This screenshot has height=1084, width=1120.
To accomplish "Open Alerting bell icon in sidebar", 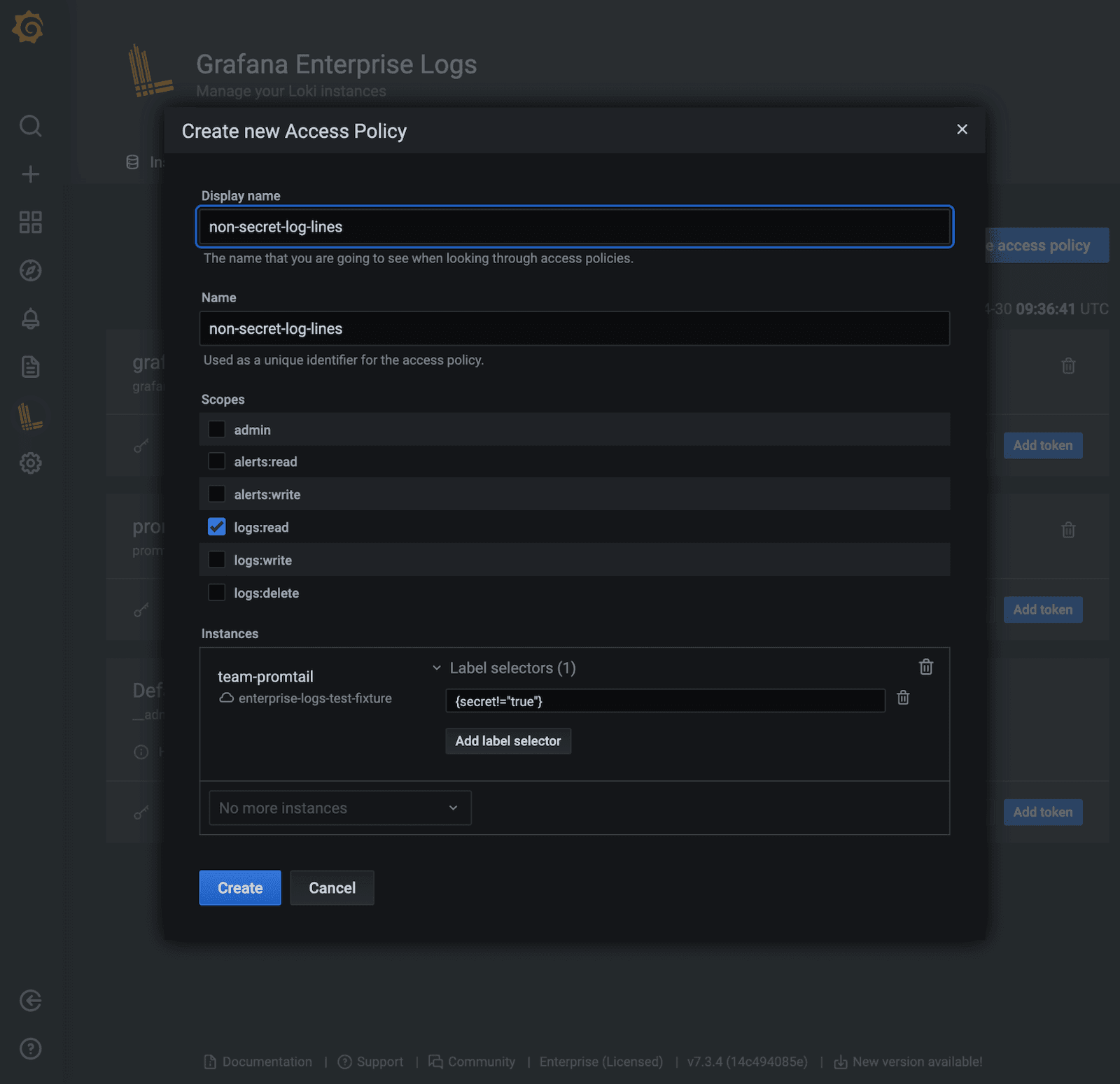I will click(30, 319).
